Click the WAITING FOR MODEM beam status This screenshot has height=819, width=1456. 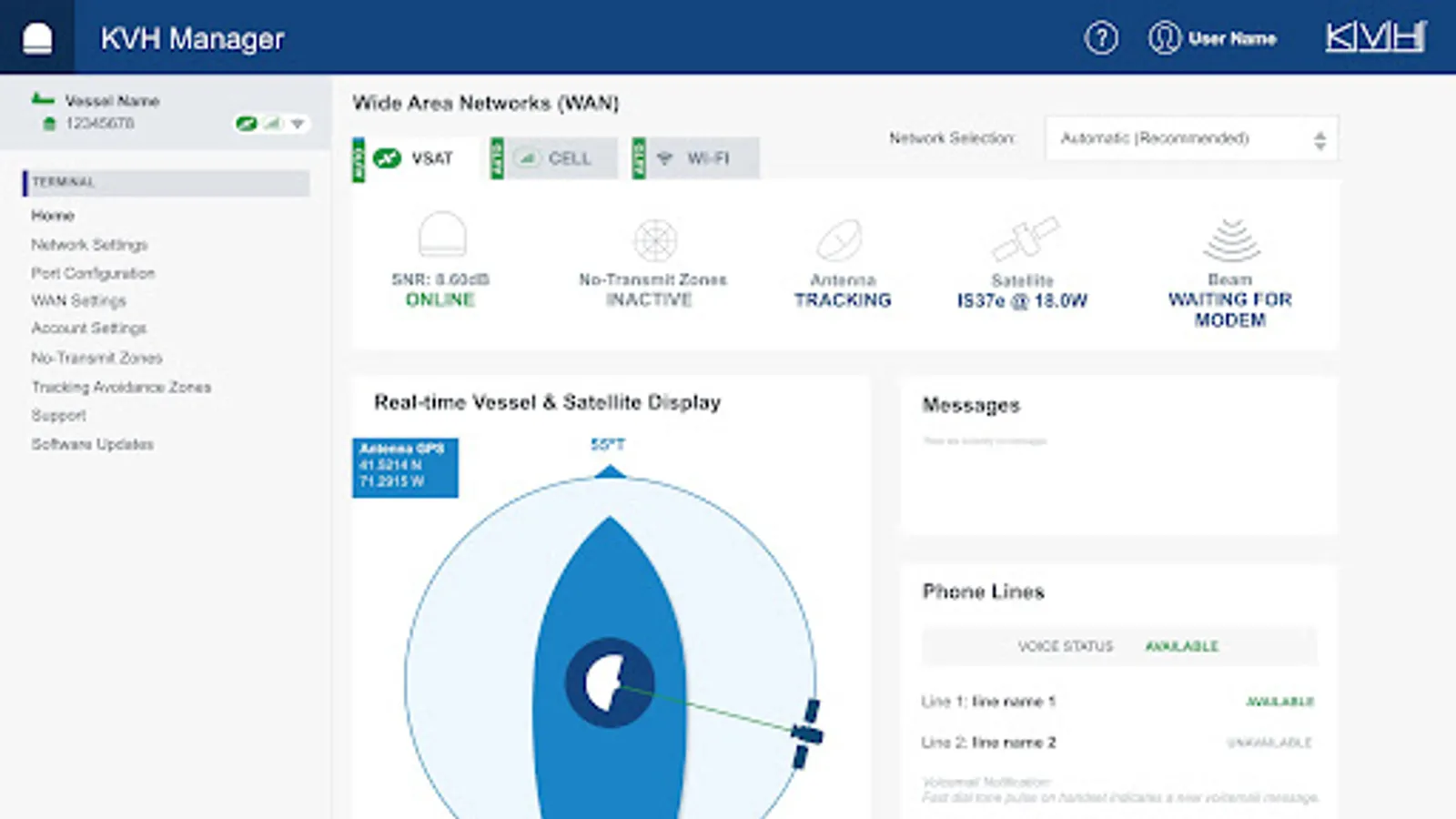[1230, 309]
